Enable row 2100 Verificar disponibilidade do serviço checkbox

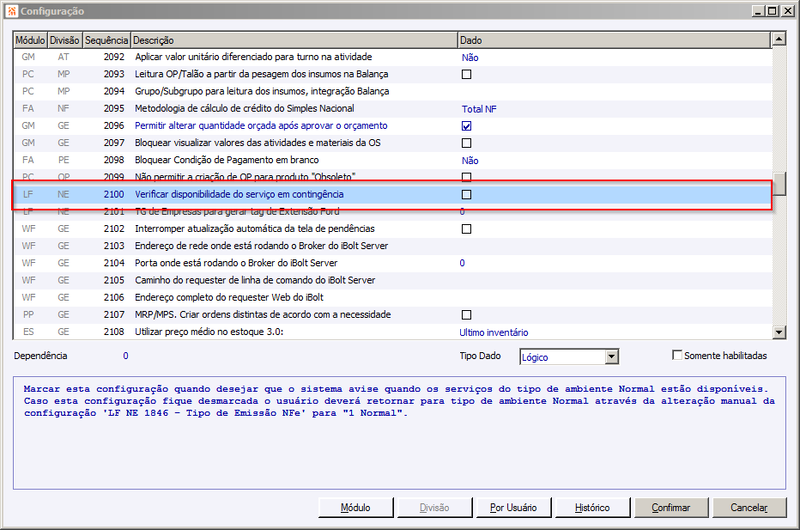coord(466,194)
